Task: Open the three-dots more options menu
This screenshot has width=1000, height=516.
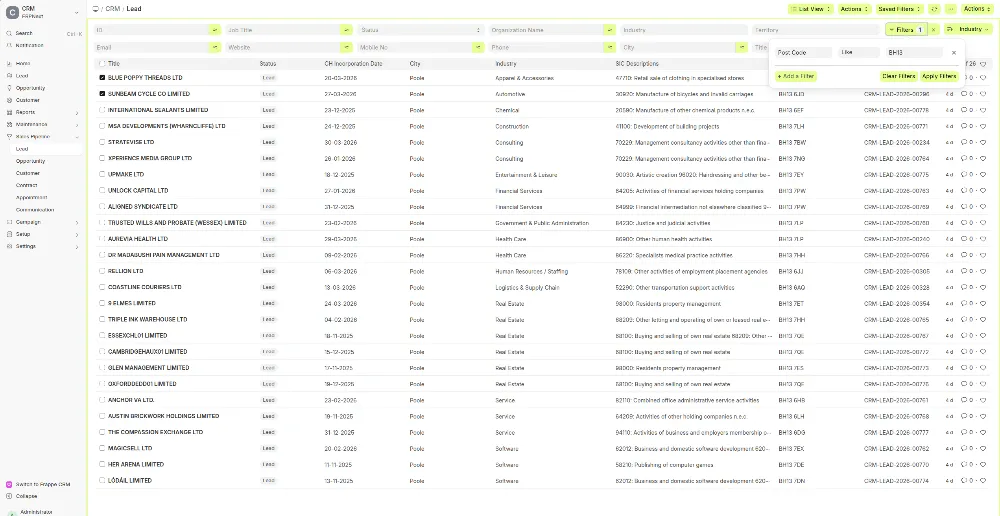Action: click(947, 9)
